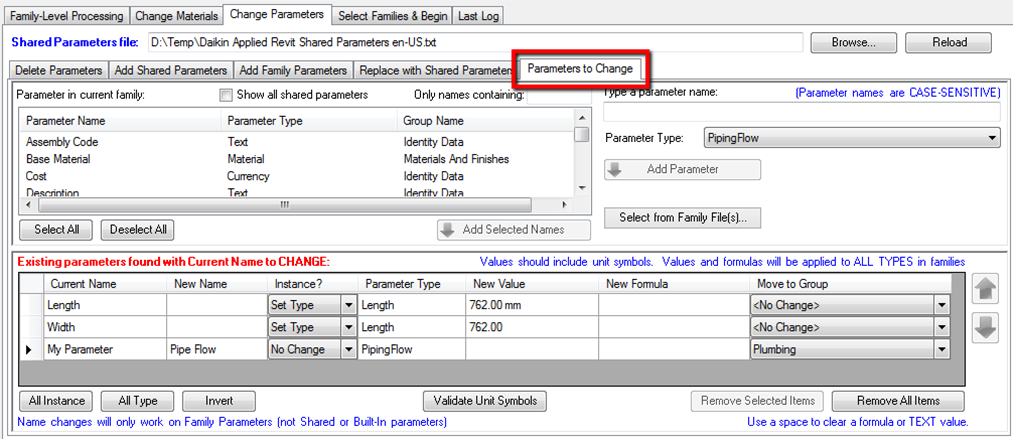The height and width of the screenshot is (439, 1013).
Task: Open the Change Materials tab
Action: click(176, 16)
